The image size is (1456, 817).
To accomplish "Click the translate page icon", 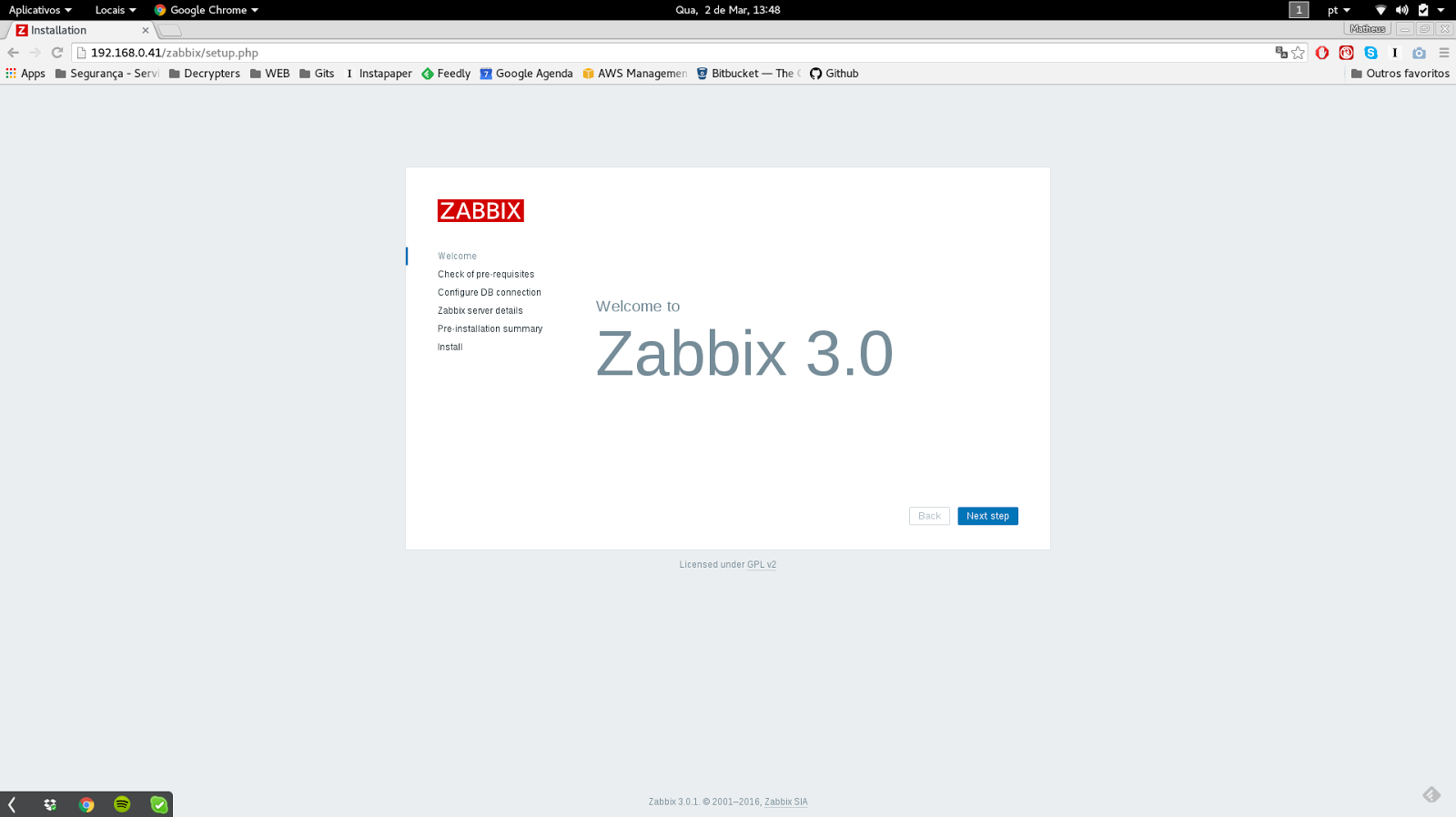I will pos(1281,53).
